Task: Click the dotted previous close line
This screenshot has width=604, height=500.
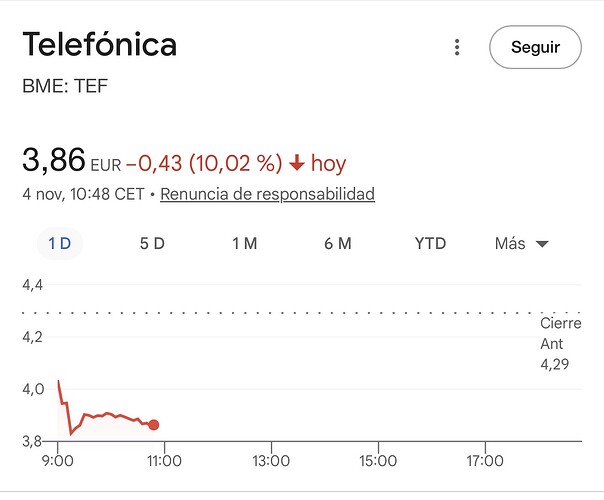Action: (x=300, y=312)
